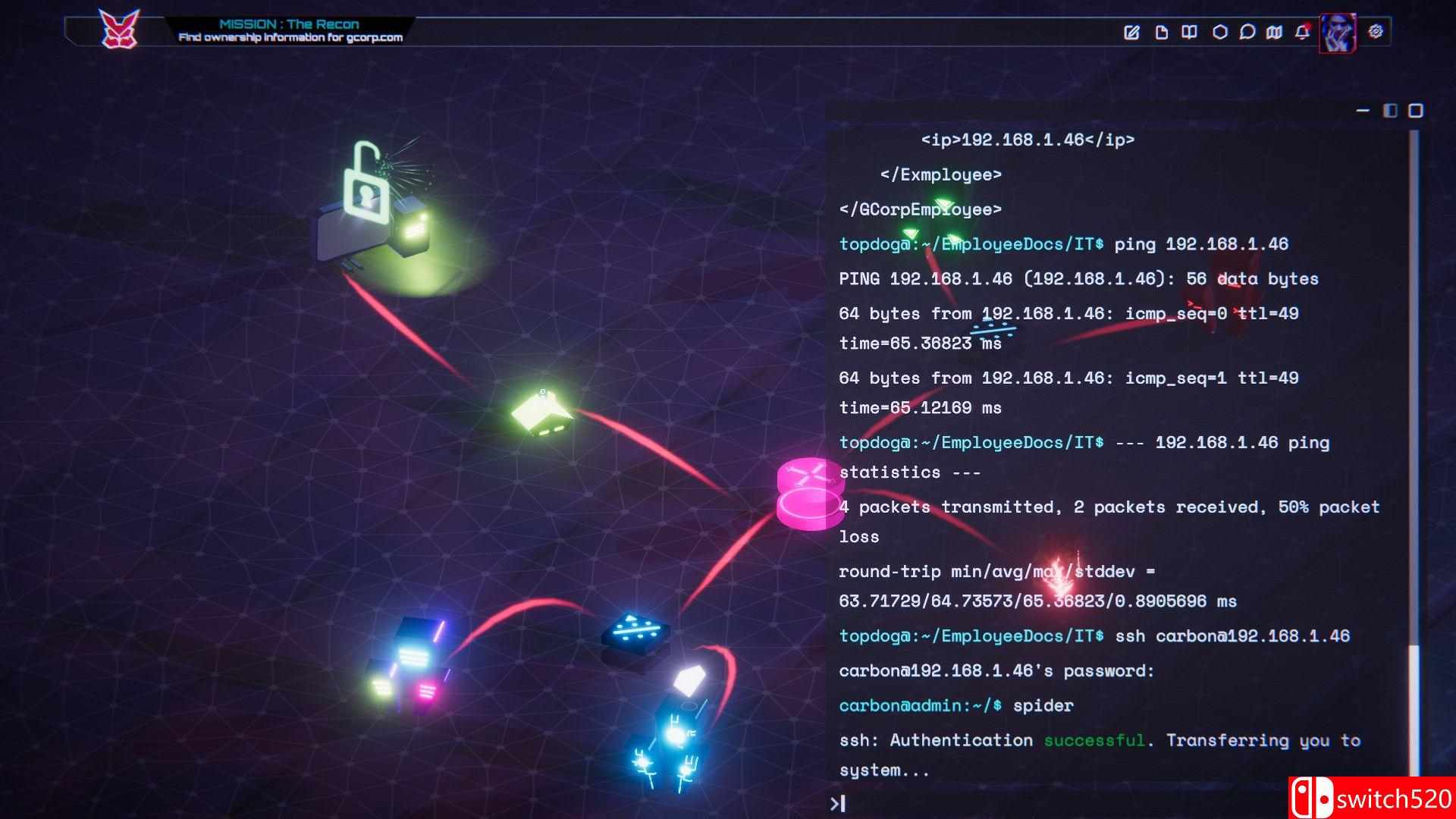Maximize the terminal window

1415,111
